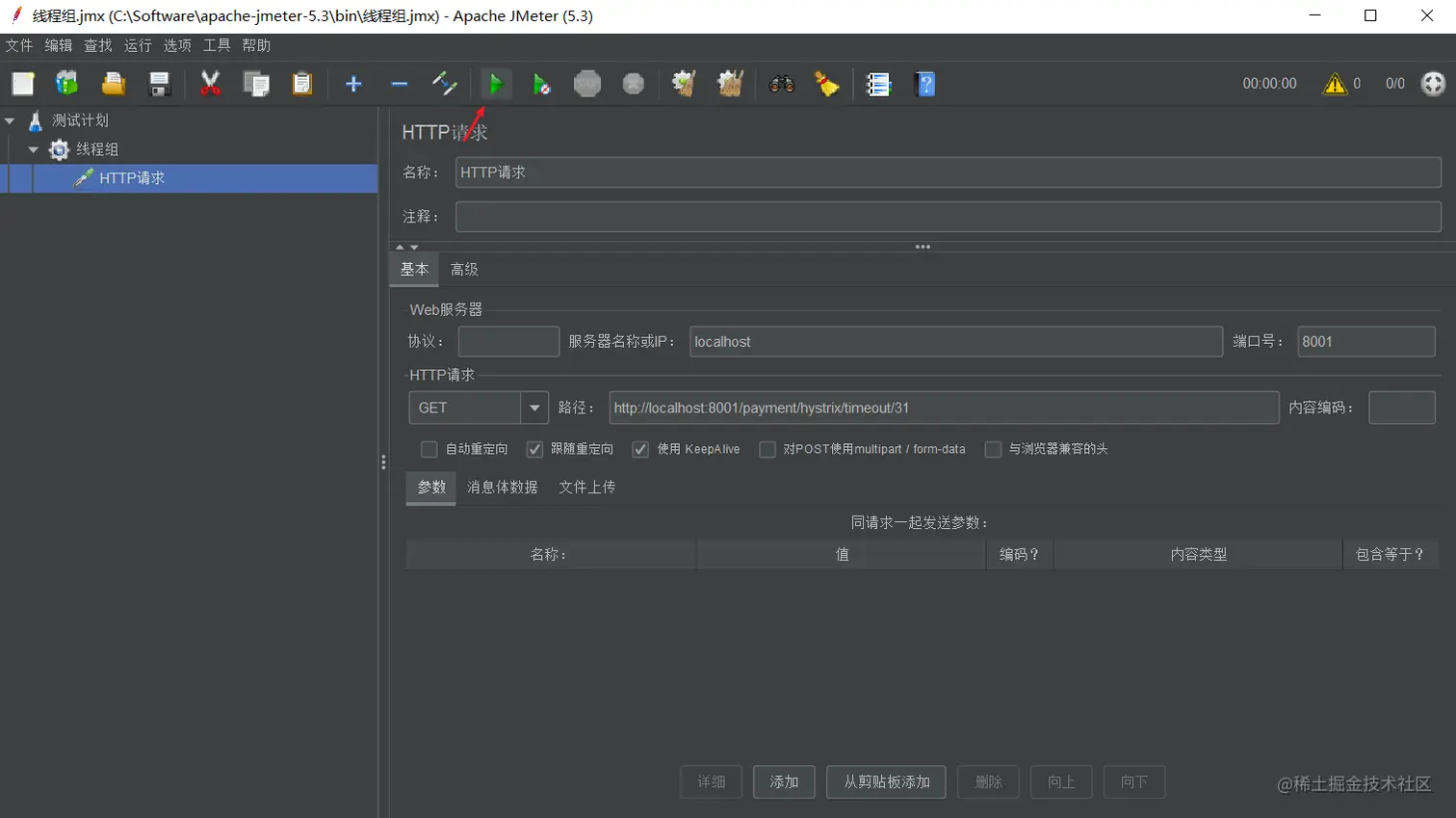The image size is (1456, 818).
Task: Click the 路径 URL input field
Action: (x=944, y=408)
